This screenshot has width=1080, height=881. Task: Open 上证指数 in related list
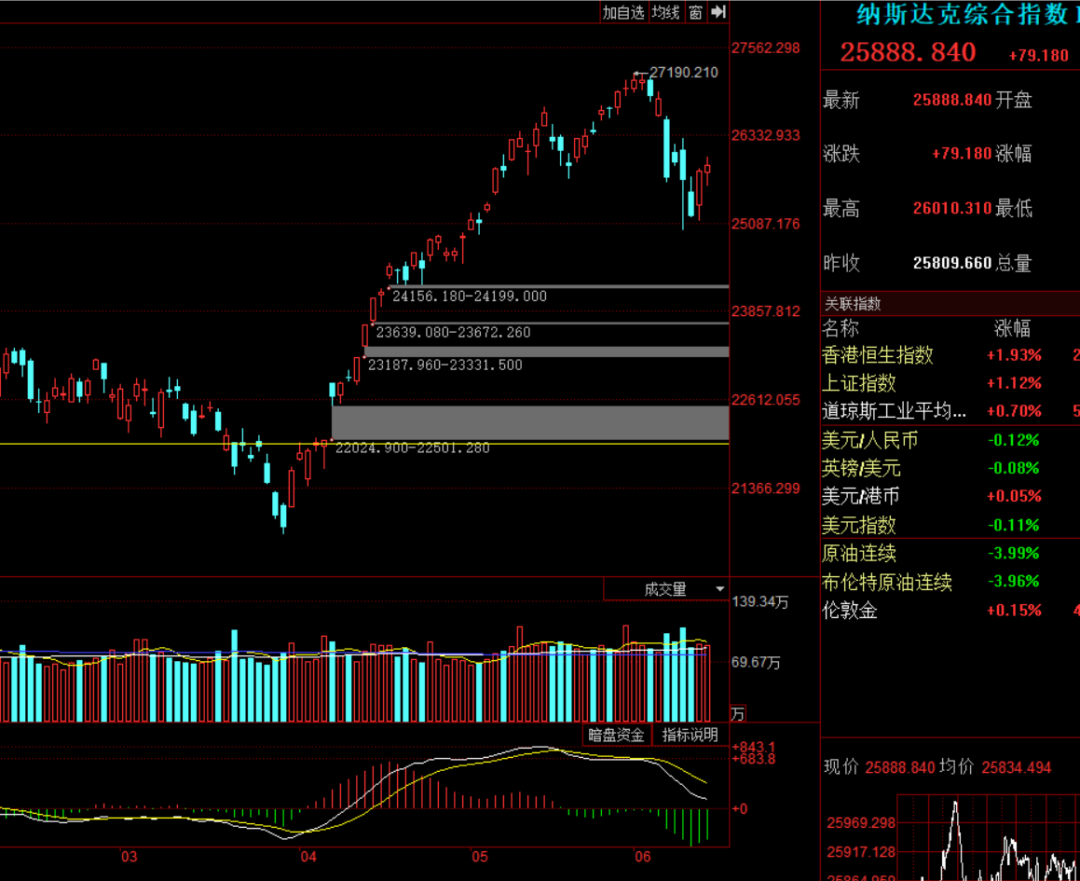(951, 383)
